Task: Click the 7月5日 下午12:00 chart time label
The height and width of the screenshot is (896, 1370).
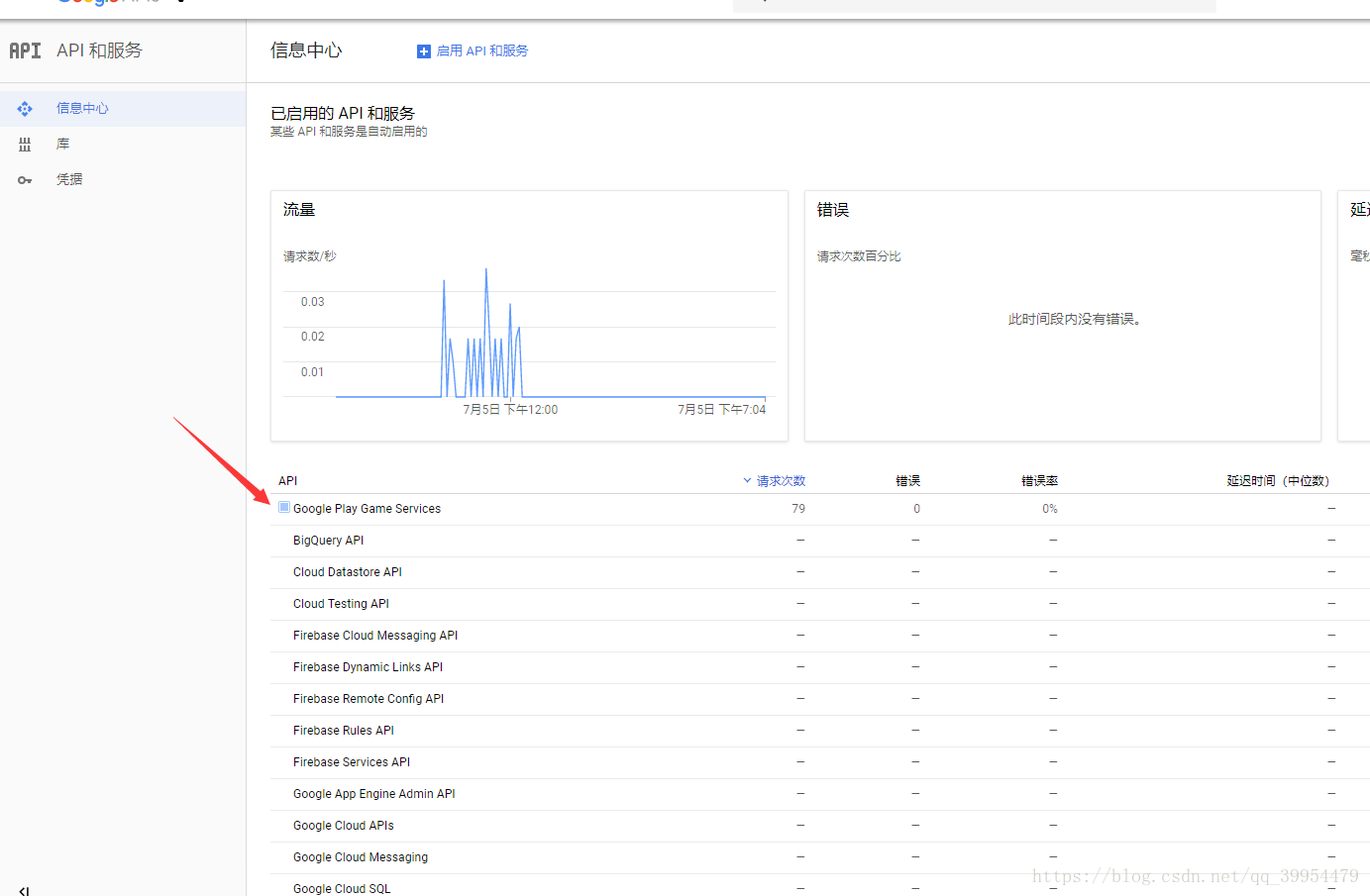Action: coord(510,410)
